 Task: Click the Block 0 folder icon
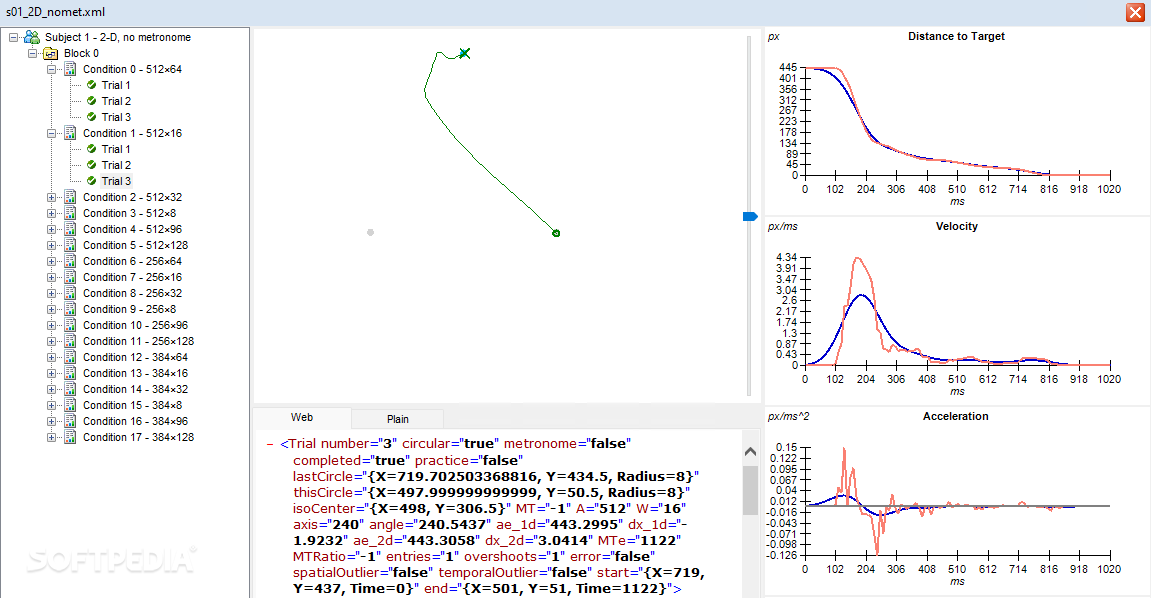[51, 53]
